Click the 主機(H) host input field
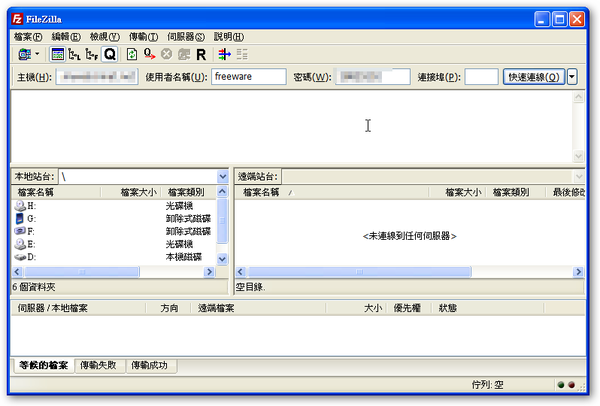This screenshot has height=406, width=600. tap(97, 77)
